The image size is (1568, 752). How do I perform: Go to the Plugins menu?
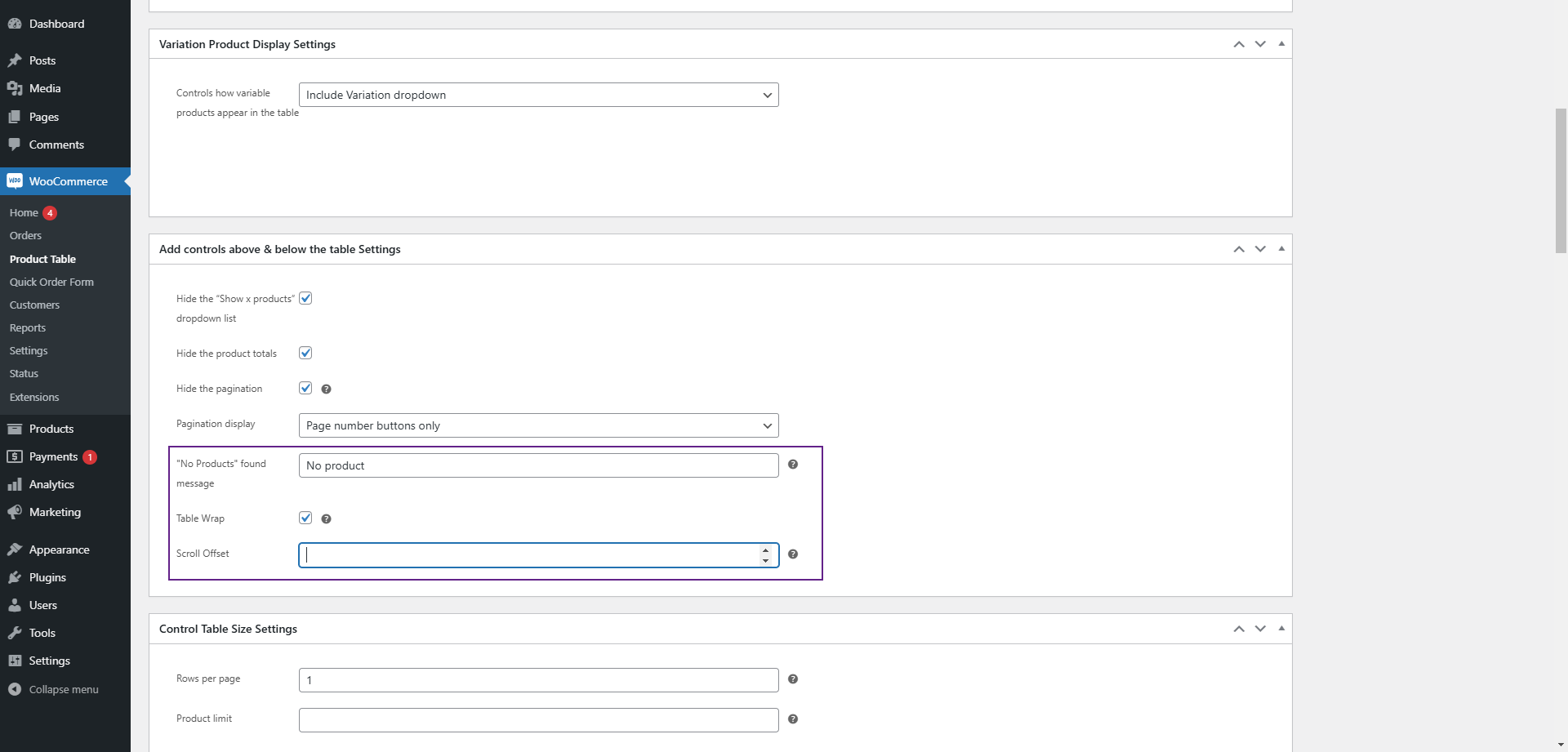pyautogui.click(x=65, y=577)
